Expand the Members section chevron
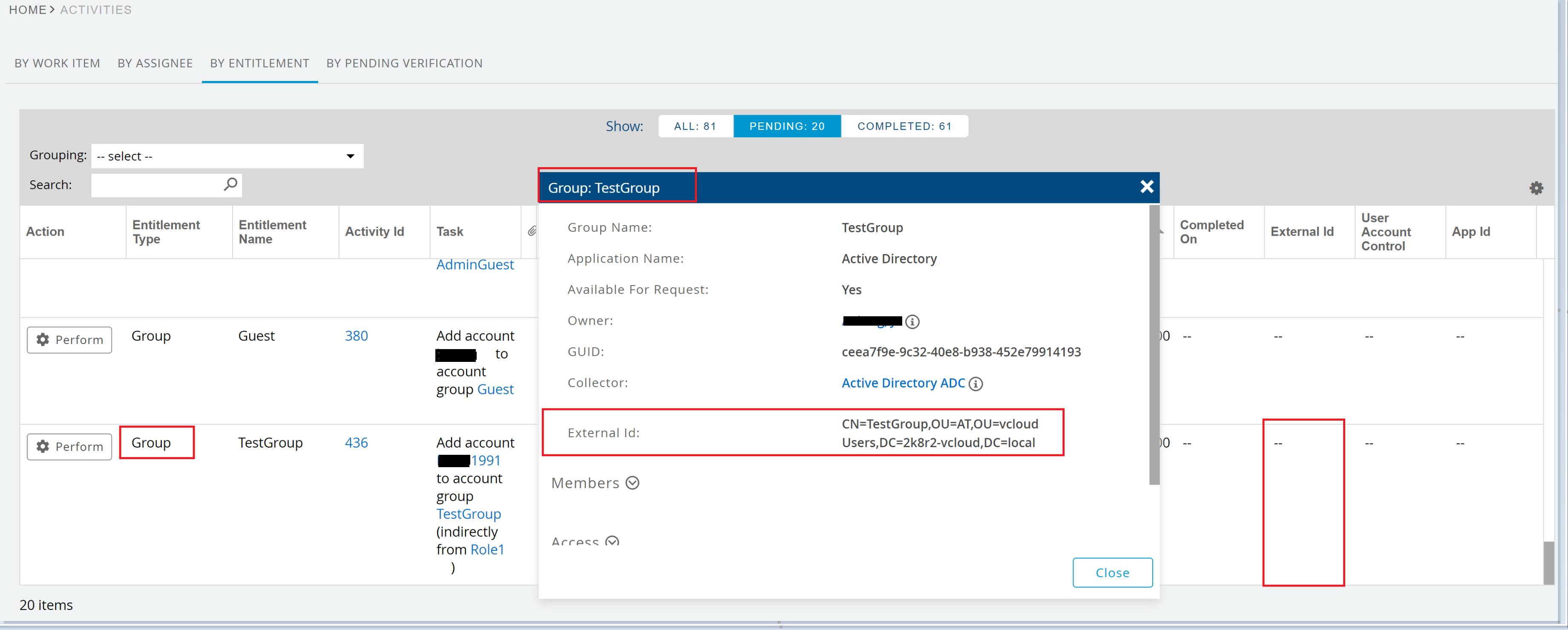 (x=633, y=483)
